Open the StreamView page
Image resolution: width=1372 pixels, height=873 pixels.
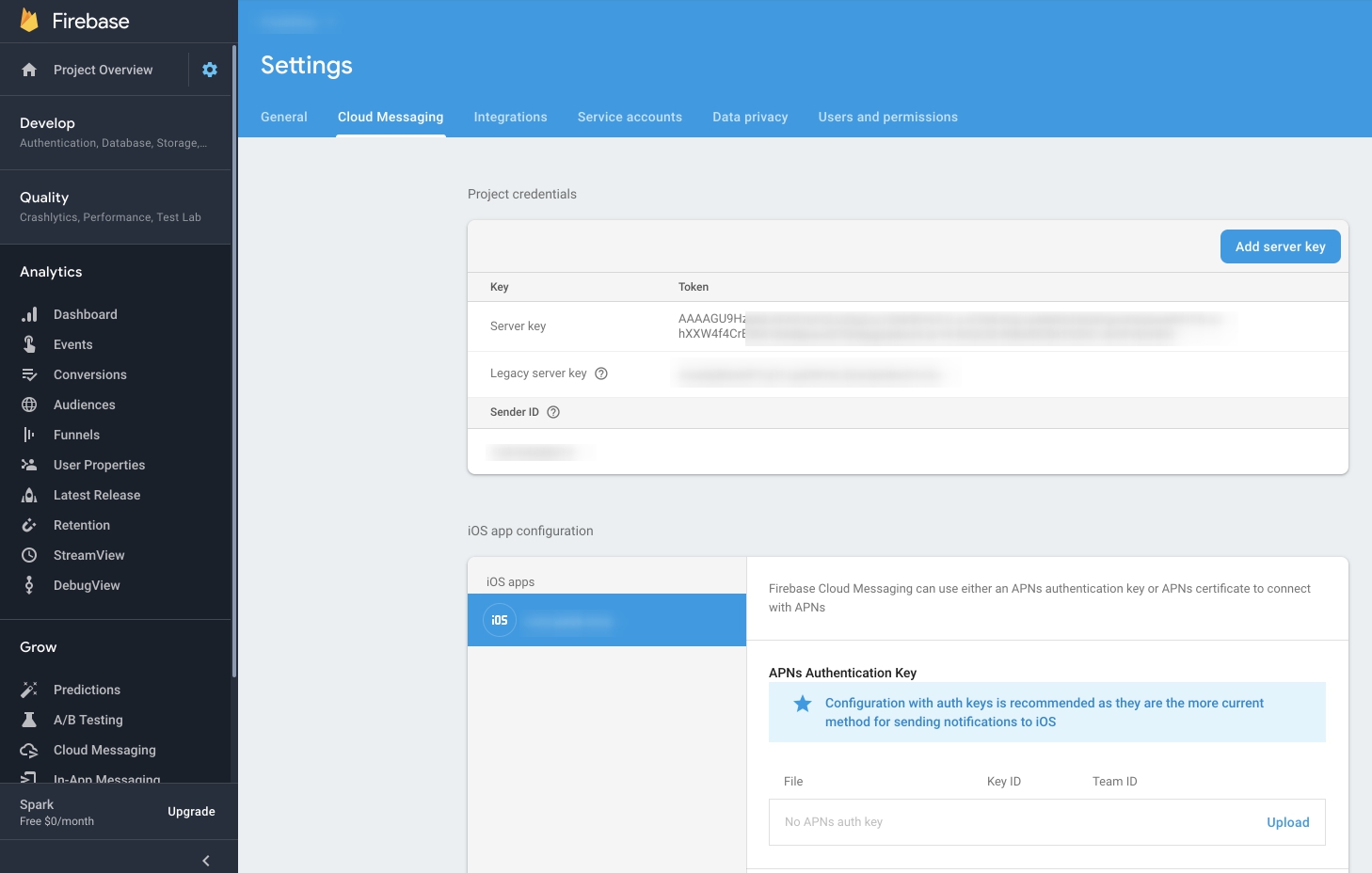[89, 555]
